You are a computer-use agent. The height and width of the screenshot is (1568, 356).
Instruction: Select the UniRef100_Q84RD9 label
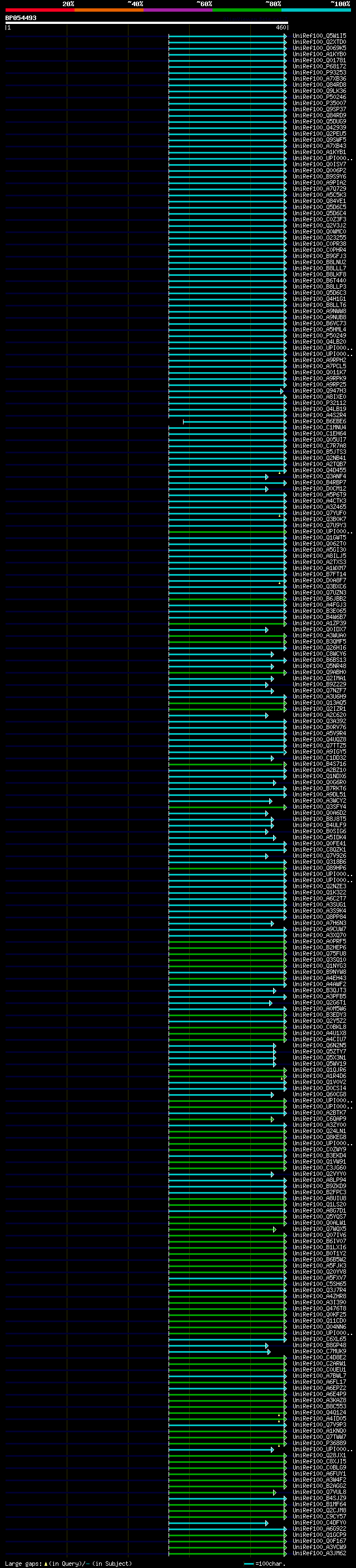pyautogui.click(x=319, y=115)
